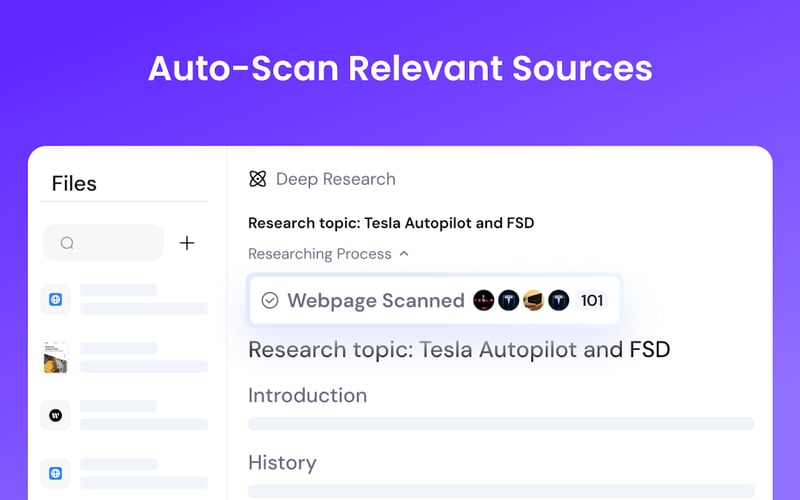
Task: Click the large Research topic heading
Action: (x=459, y=350)
